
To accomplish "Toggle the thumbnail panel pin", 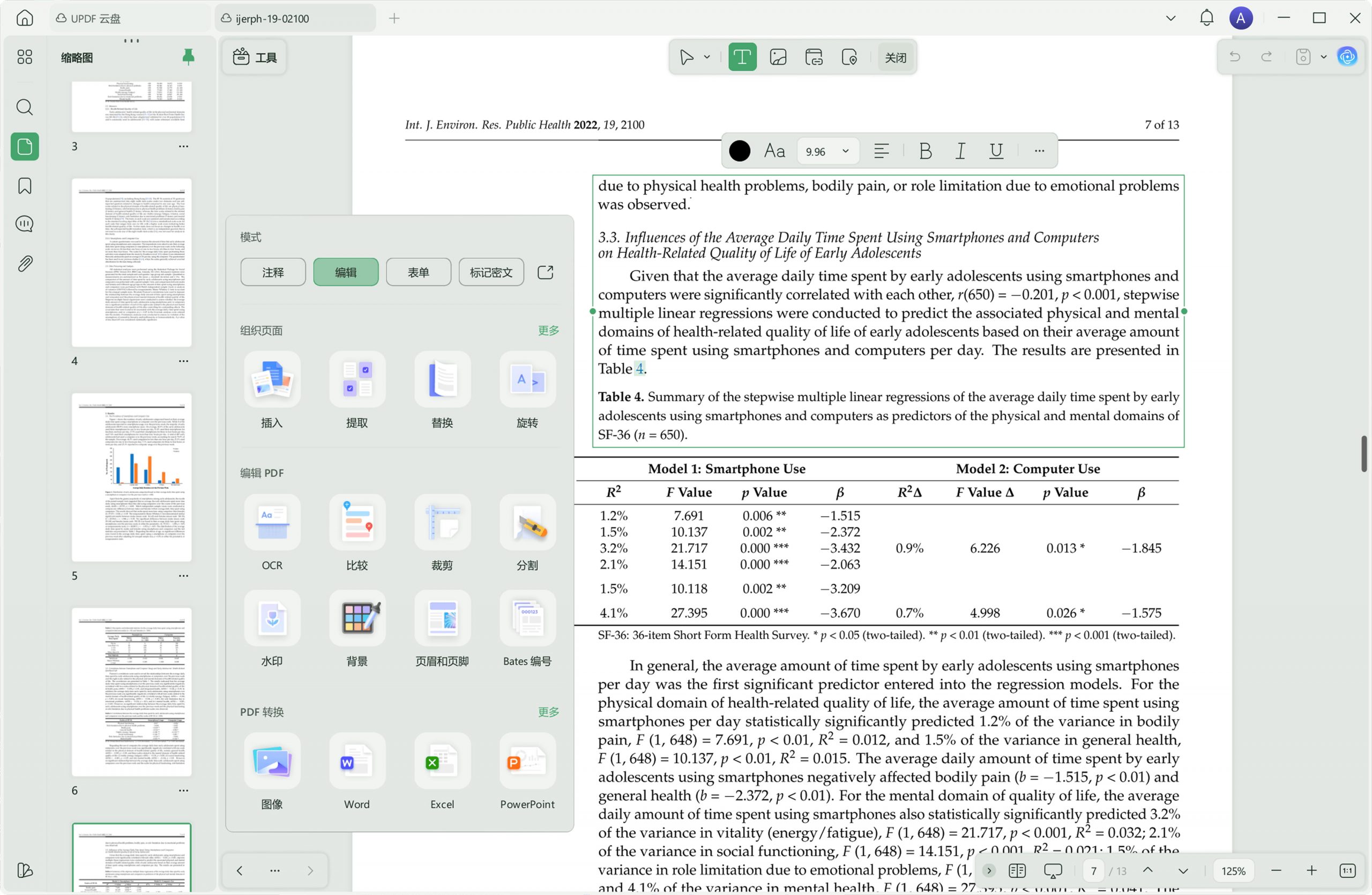I will [188, 56].
